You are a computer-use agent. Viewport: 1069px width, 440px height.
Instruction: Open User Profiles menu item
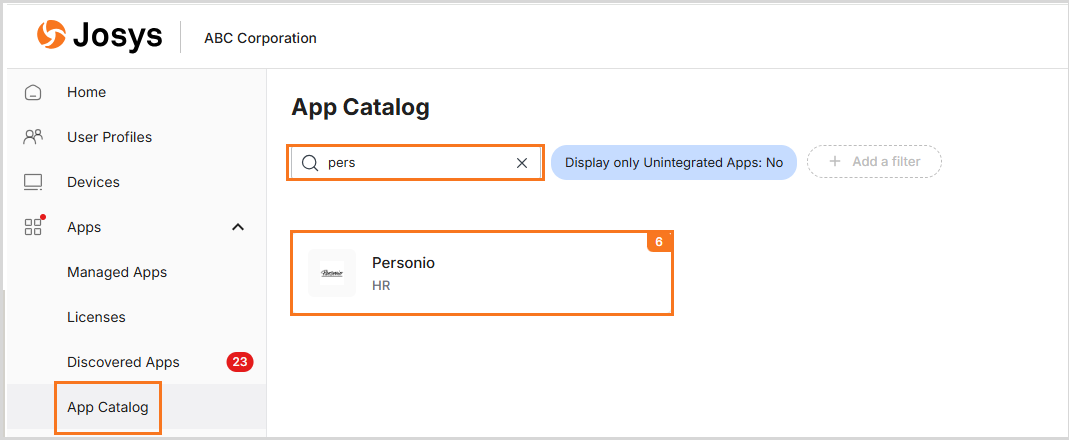pos(109,137)
